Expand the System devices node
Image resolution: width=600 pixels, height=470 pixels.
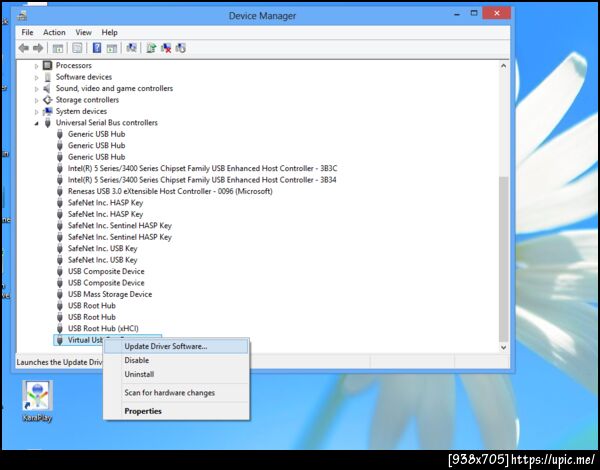coord(37,112)
